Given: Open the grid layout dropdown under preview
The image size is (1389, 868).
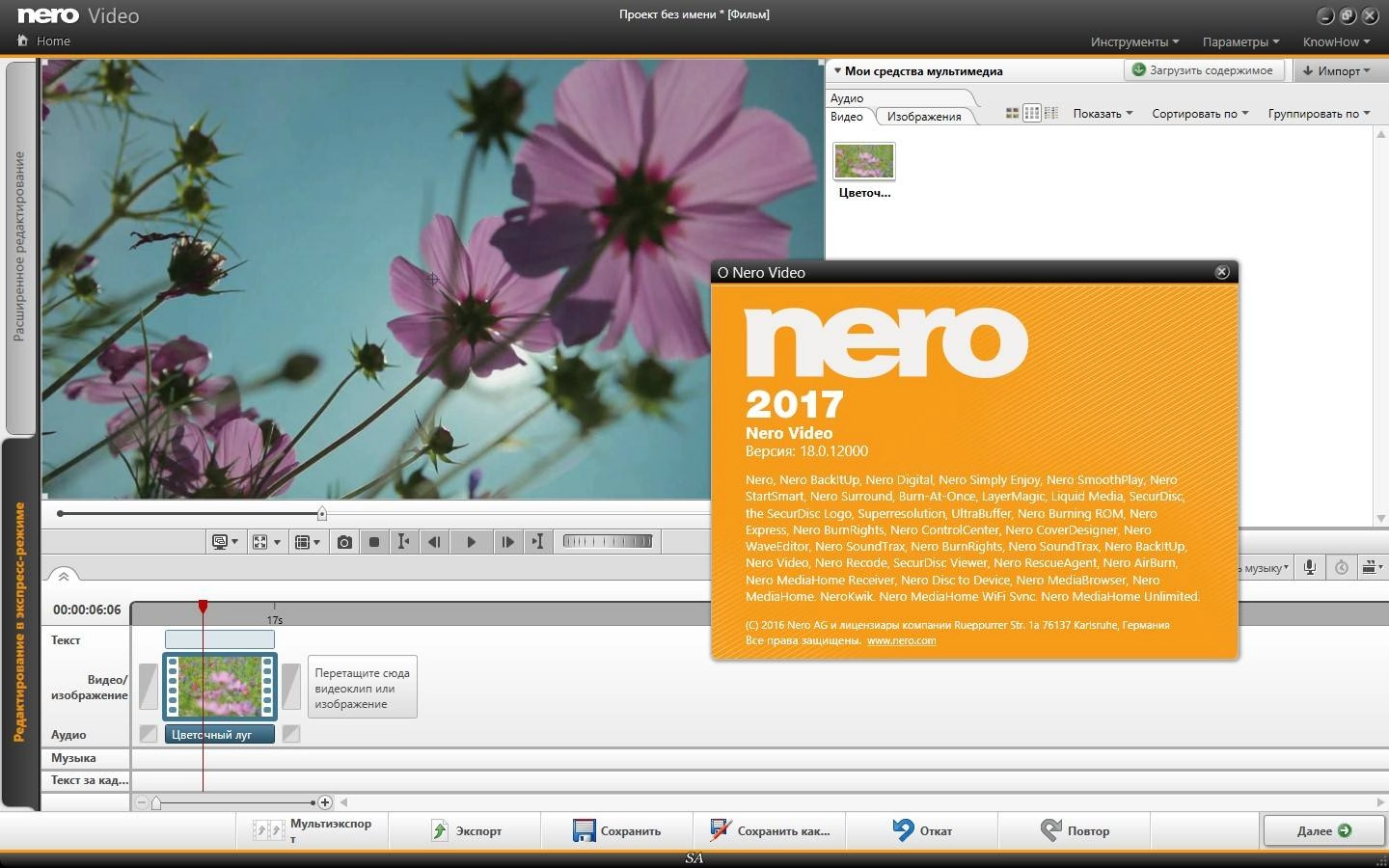Looking at the screenshot, I should point(307,542).
